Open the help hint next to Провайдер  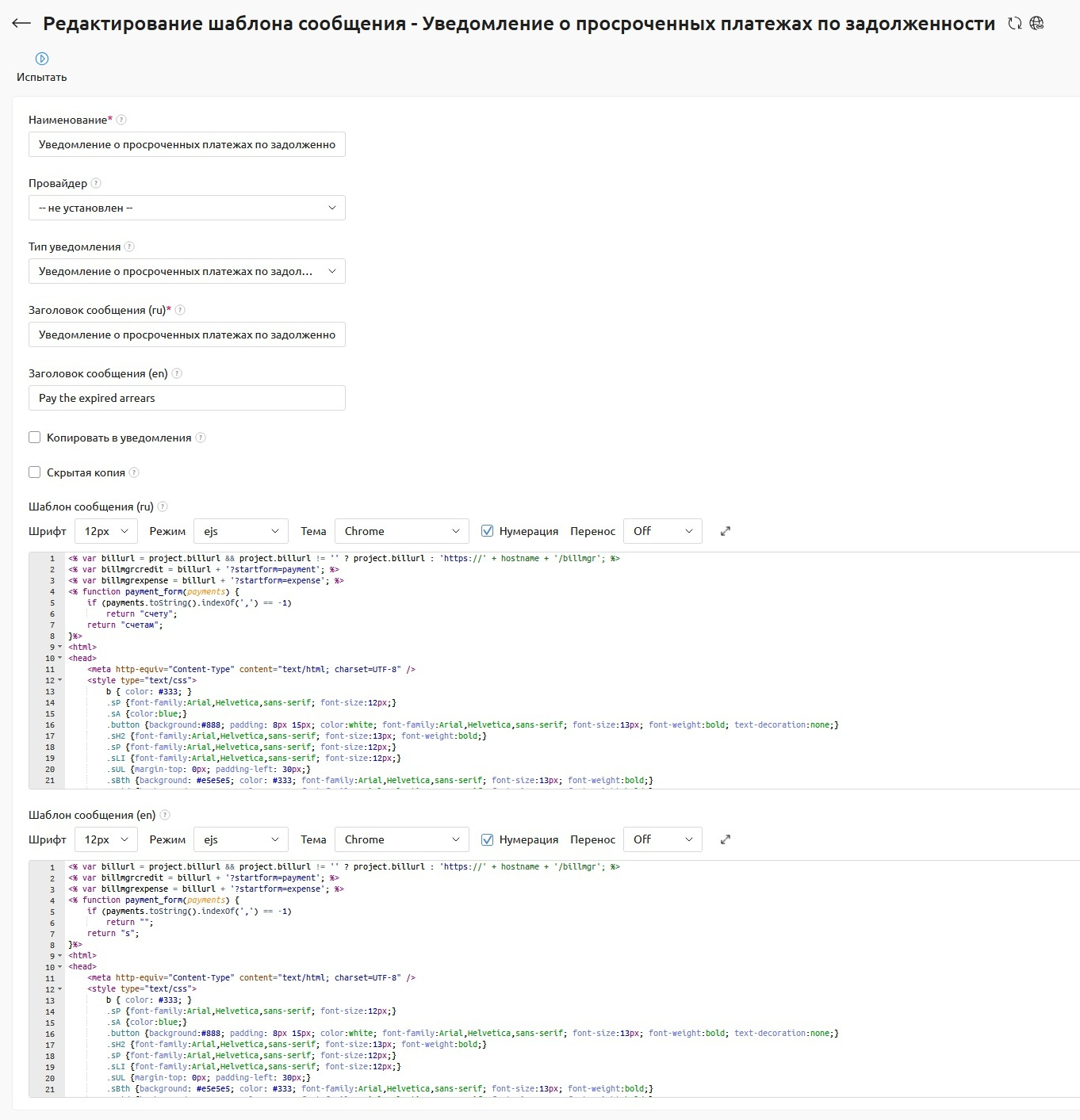tap(96, 183)
